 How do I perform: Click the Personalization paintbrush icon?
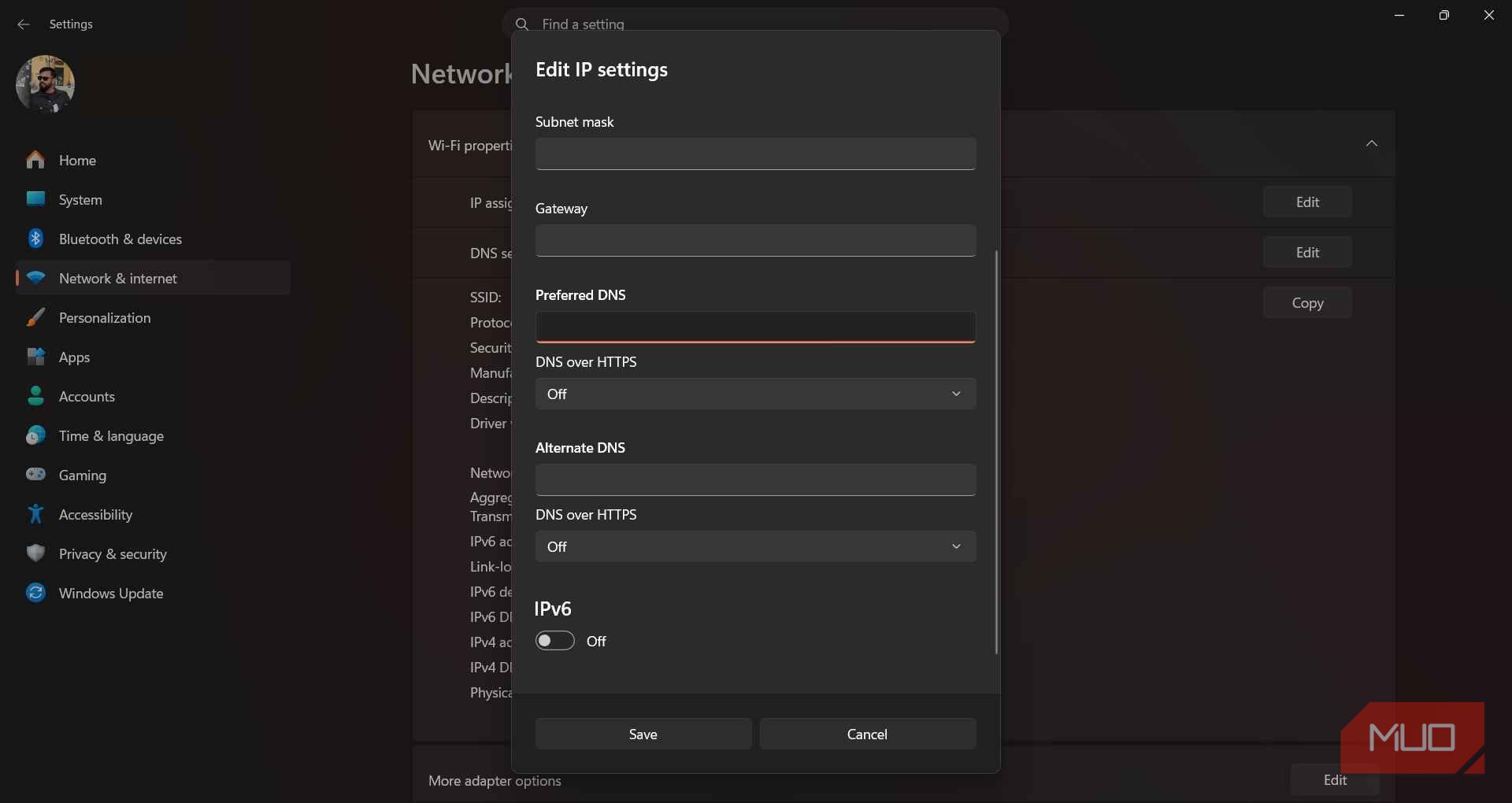(x=35, y=317)
